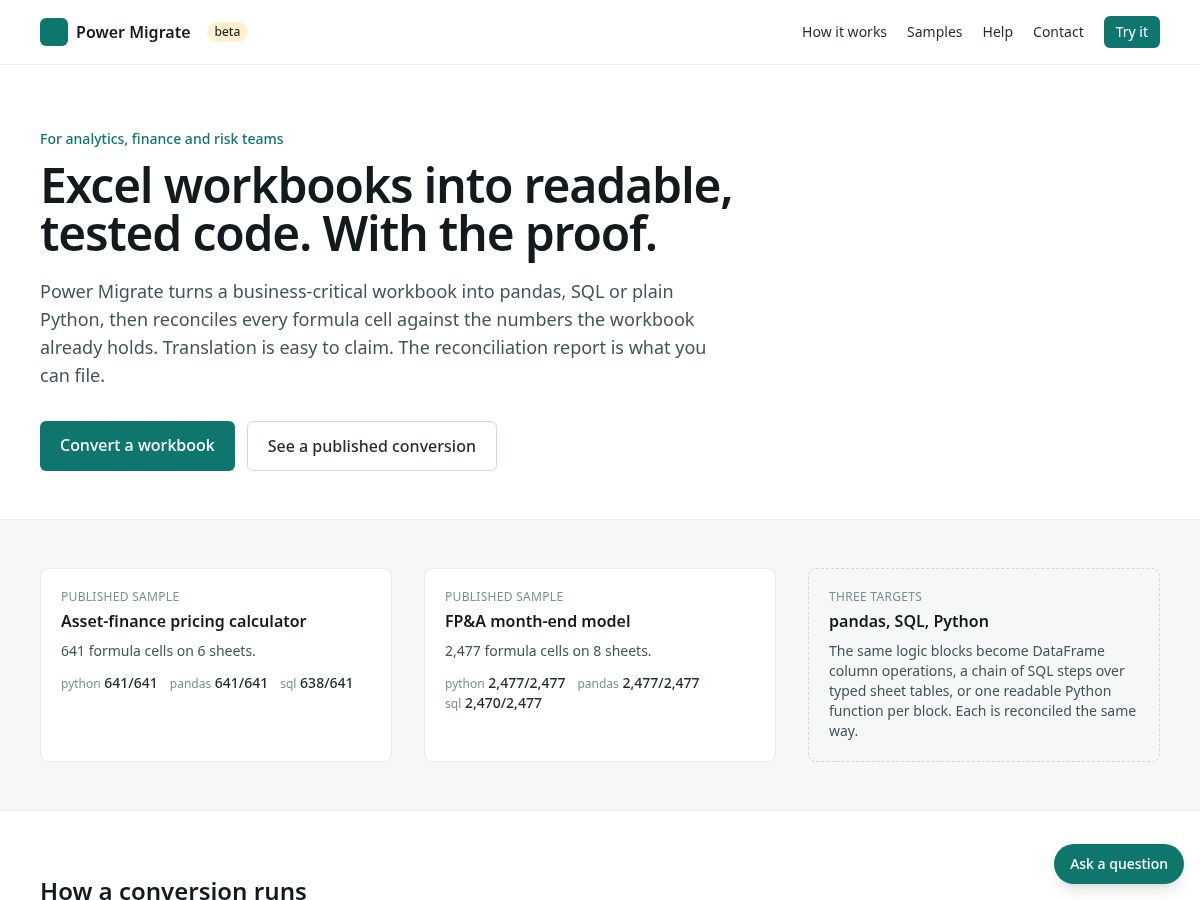Click the sql 638/641 result
Viewport: 1200px width, 900px height.
tap(316, 683)
